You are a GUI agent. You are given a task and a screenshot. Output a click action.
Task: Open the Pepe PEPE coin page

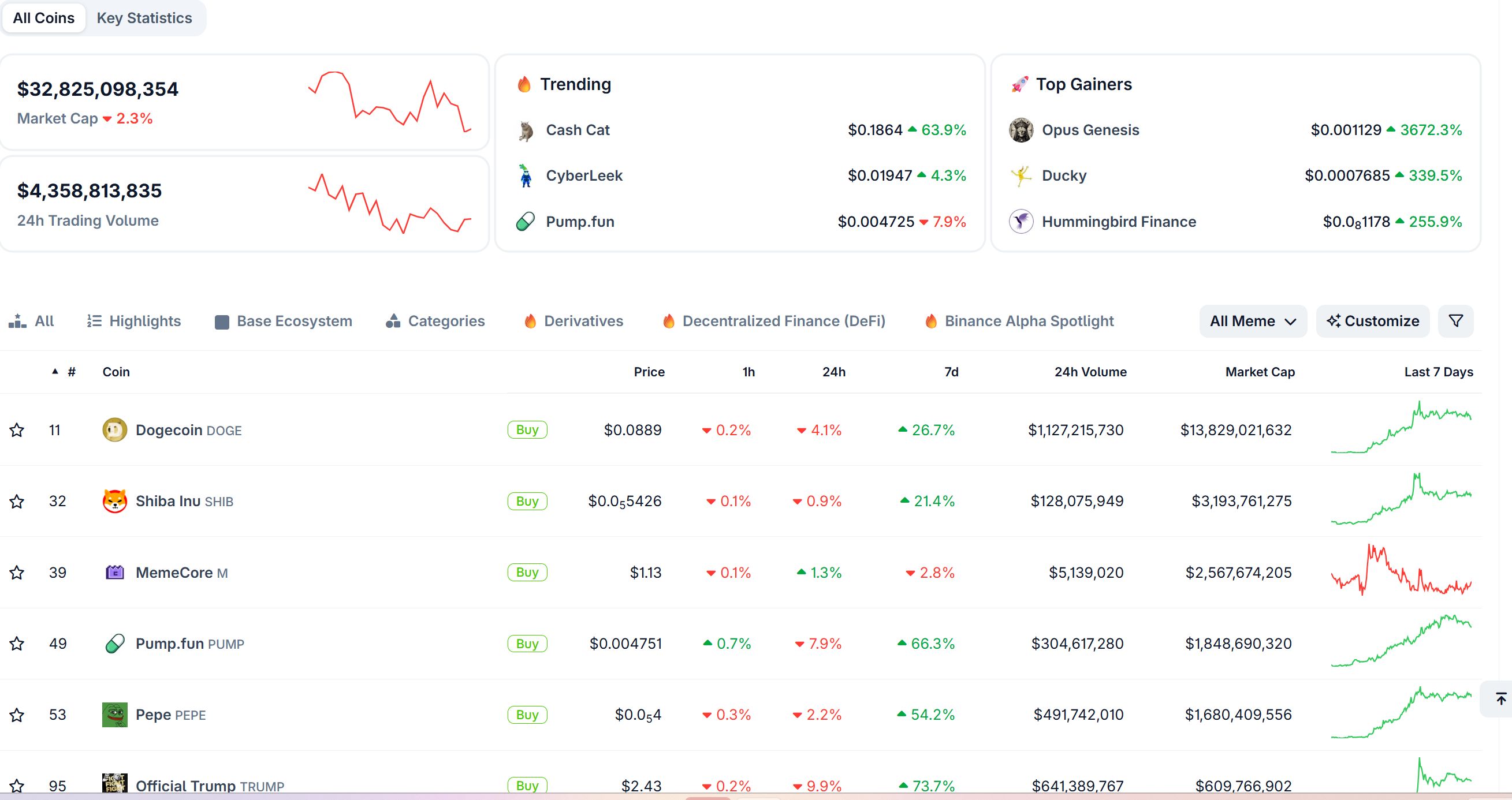click(171, 715)
